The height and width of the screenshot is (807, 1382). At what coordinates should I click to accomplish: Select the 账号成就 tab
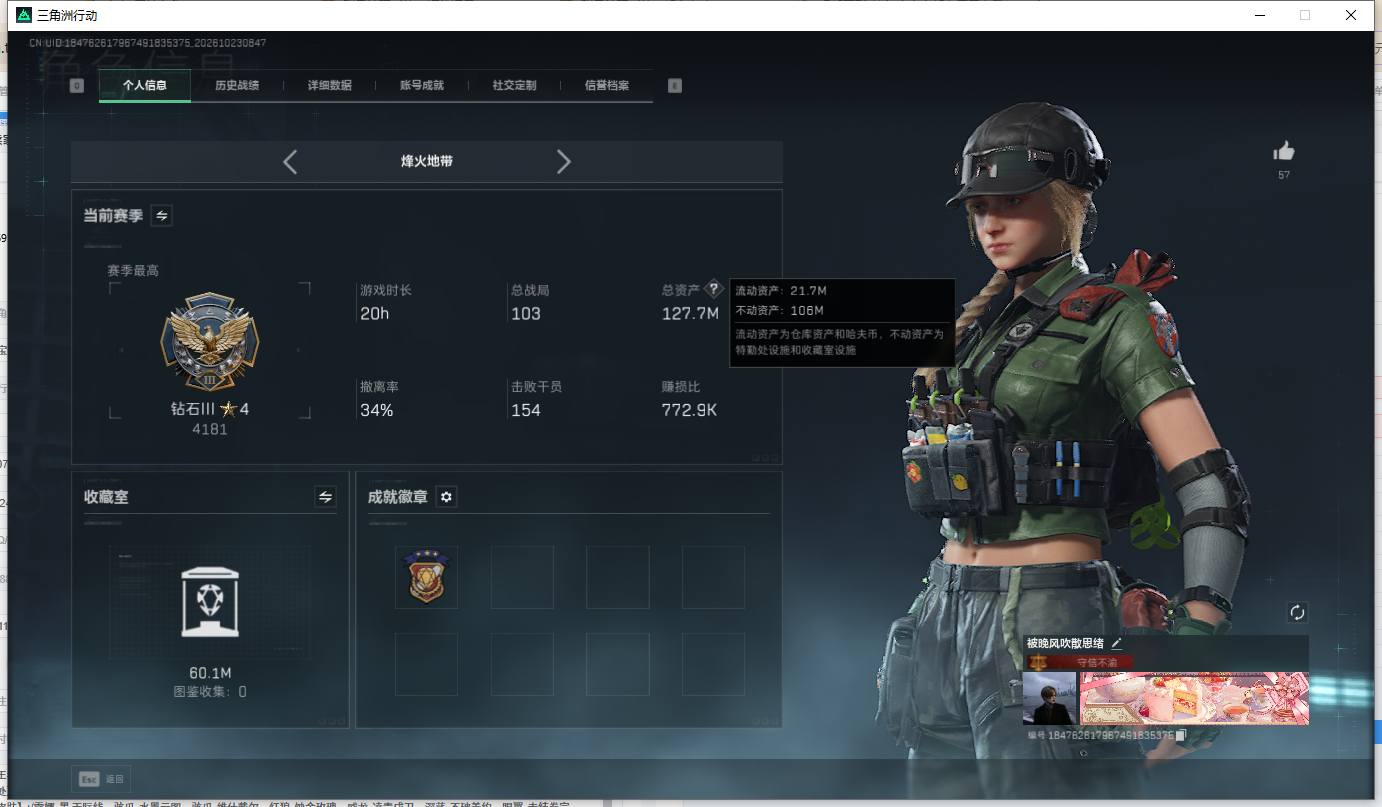[422, 86]
